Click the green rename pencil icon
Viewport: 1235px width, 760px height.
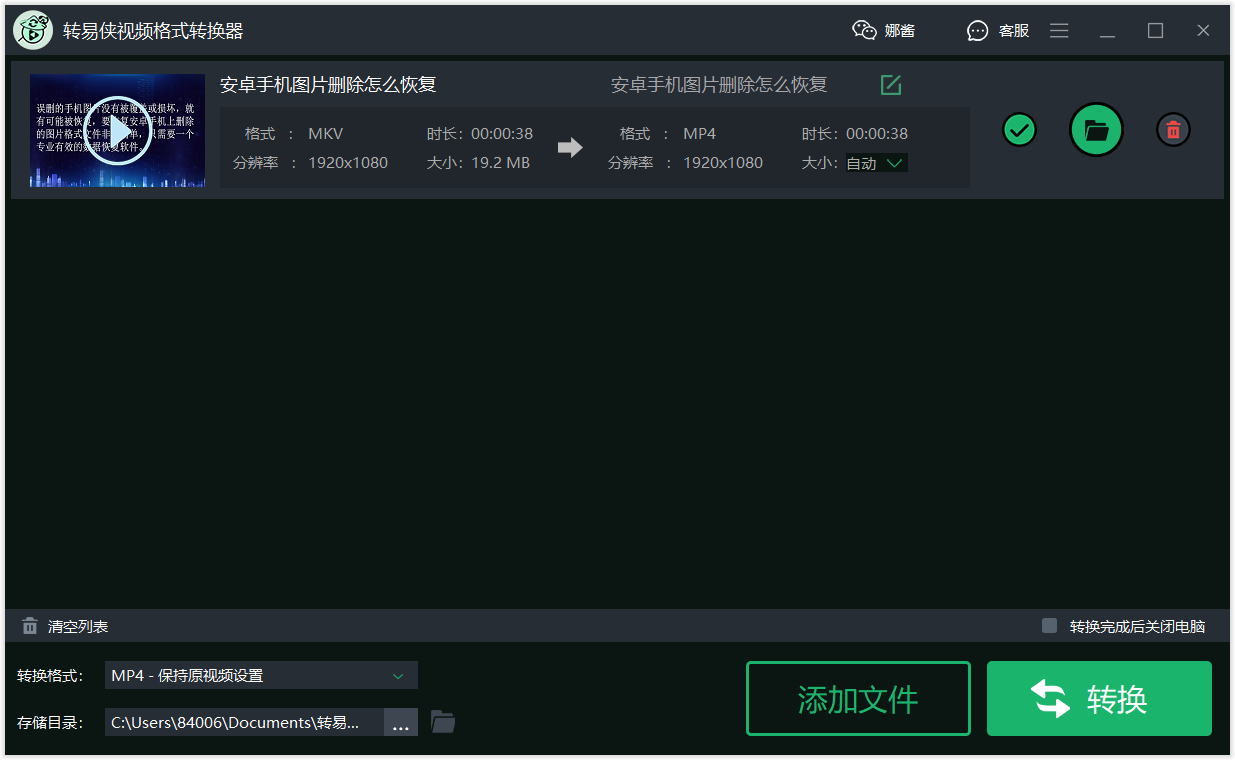click(x=890, y=85)
